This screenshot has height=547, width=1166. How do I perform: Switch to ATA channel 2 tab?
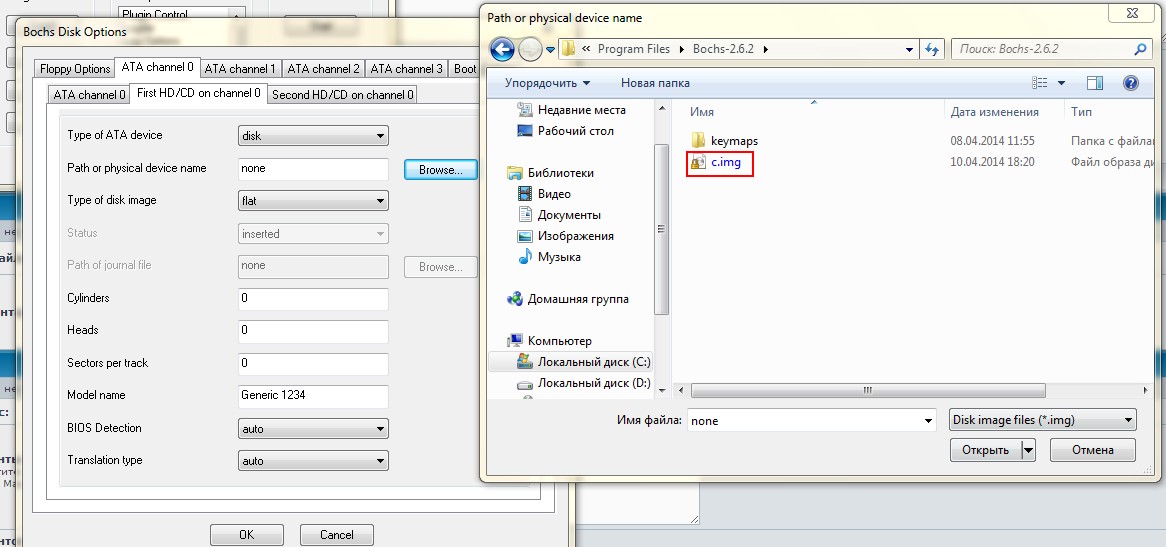pos(323,68)
